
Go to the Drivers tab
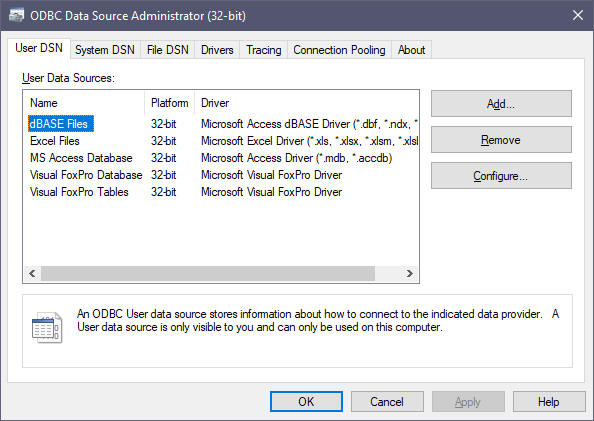coord(217,50)
